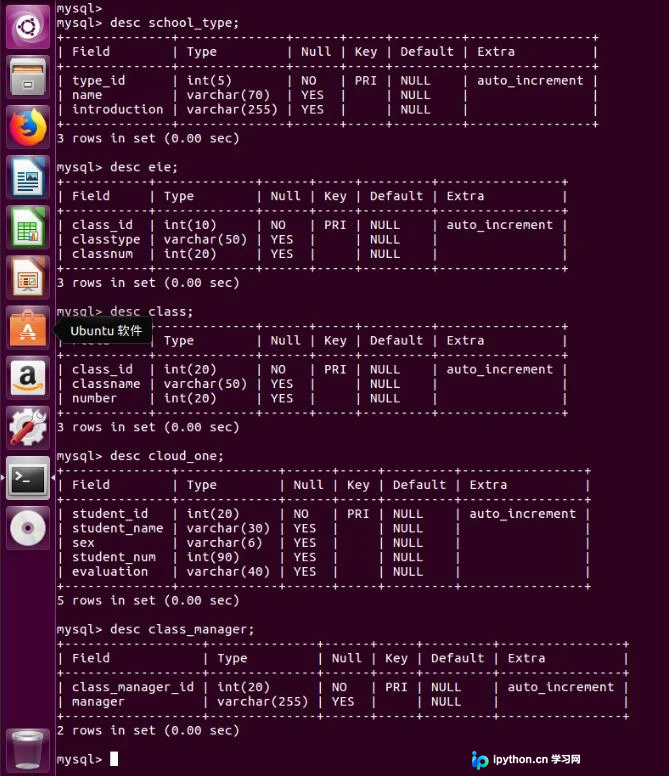
Task: Click the 'varchar(6)' type cell
Action: pyautogui.click(x=224, y=543)
